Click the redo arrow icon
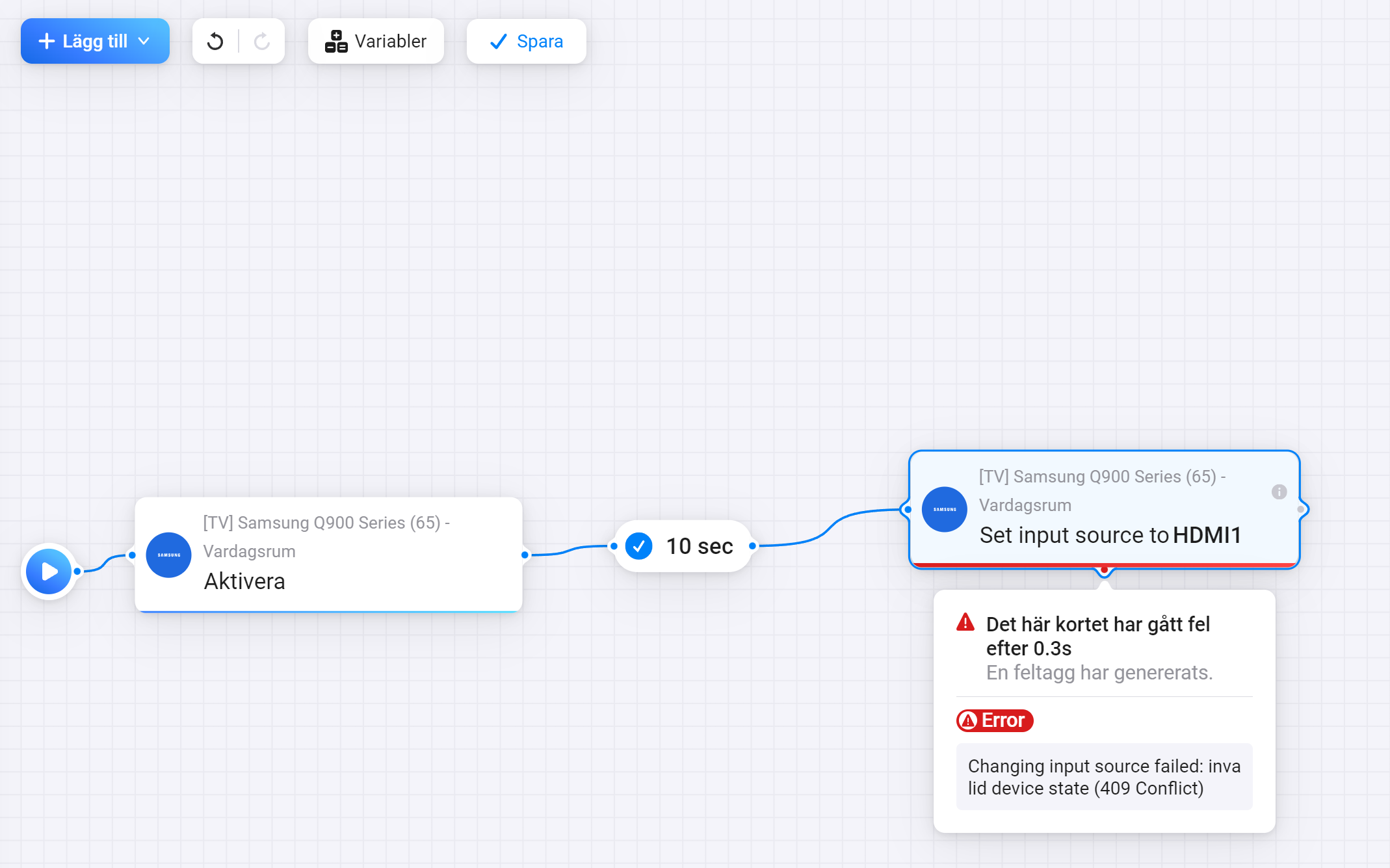This screenshot has width=1390, height=868. [x=262, y=42]
